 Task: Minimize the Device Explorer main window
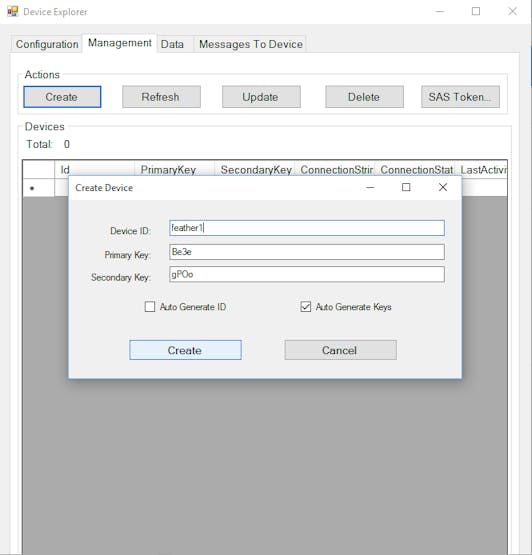point(440,12)
